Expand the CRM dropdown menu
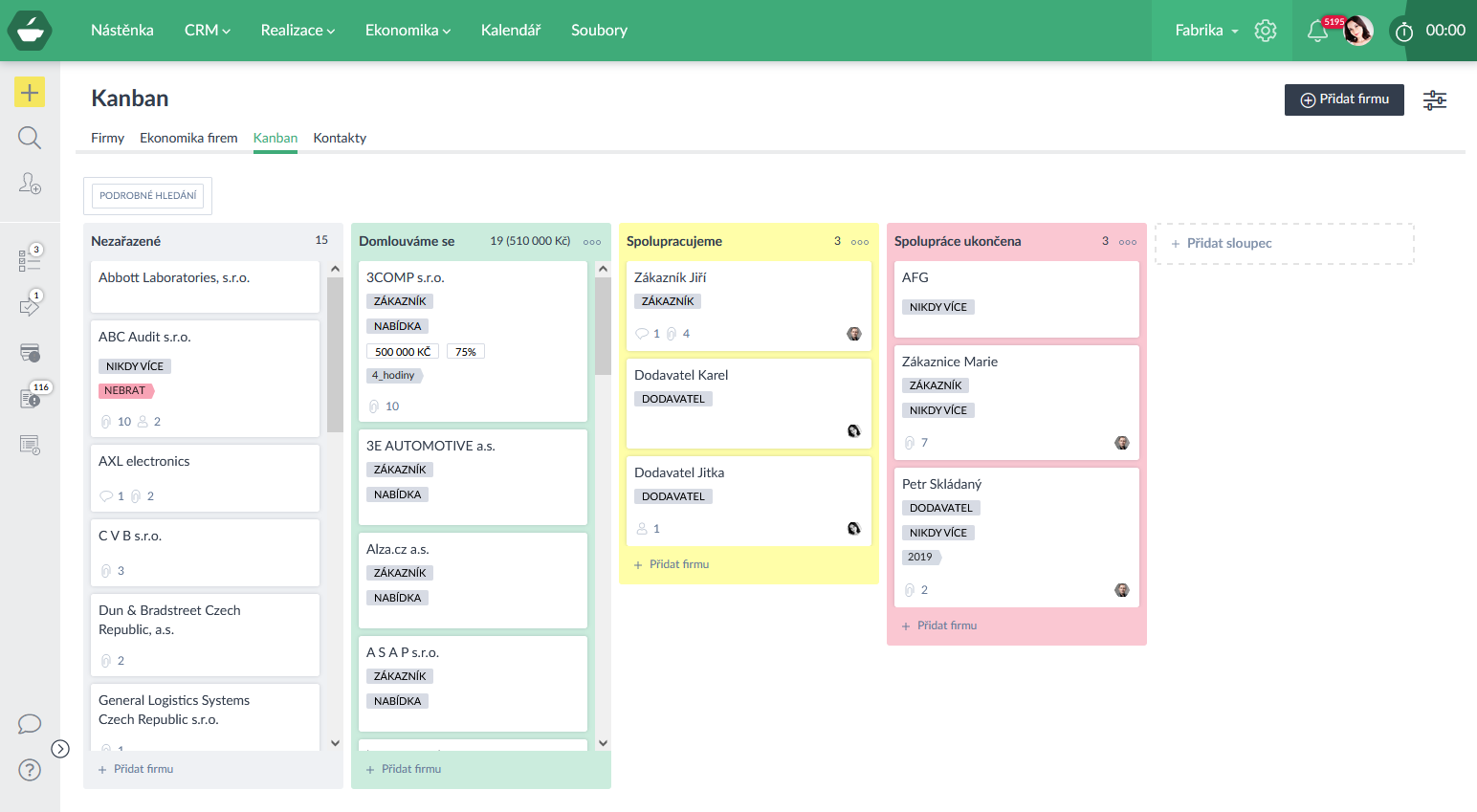This screenshot has height=812, width=1477. click(x=208, y=31)
